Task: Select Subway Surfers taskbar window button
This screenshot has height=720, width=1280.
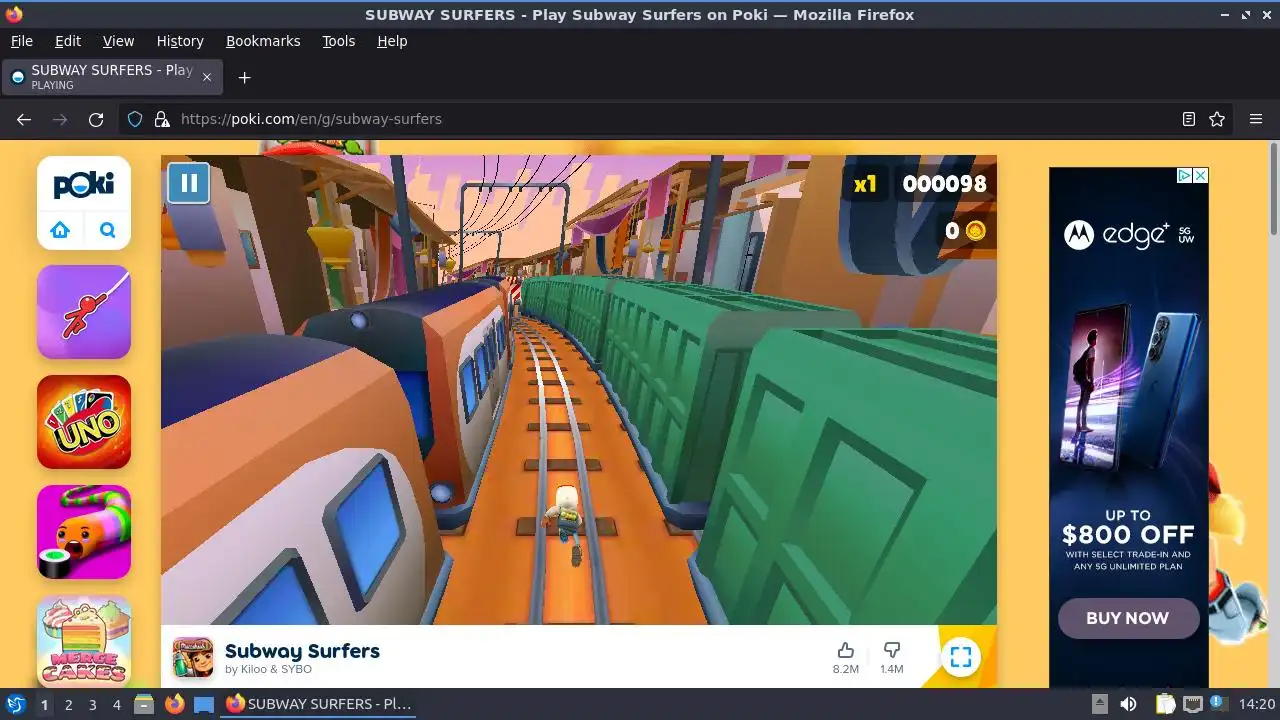Action: [318, 704]
